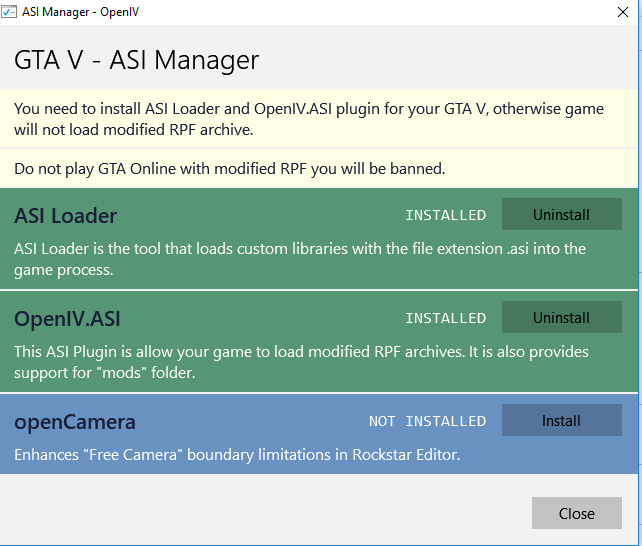The width and height of the screenshot is (642, 546).
Task: Click the notice about installing ASI Loader
Action: pos(308,118)
